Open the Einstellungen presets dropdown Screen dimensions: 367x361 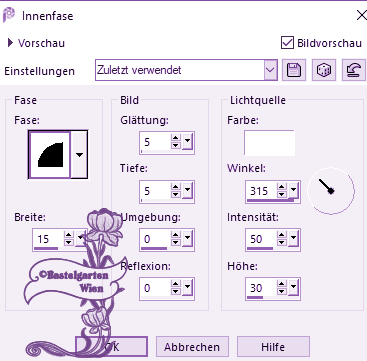tap(271, 70)
